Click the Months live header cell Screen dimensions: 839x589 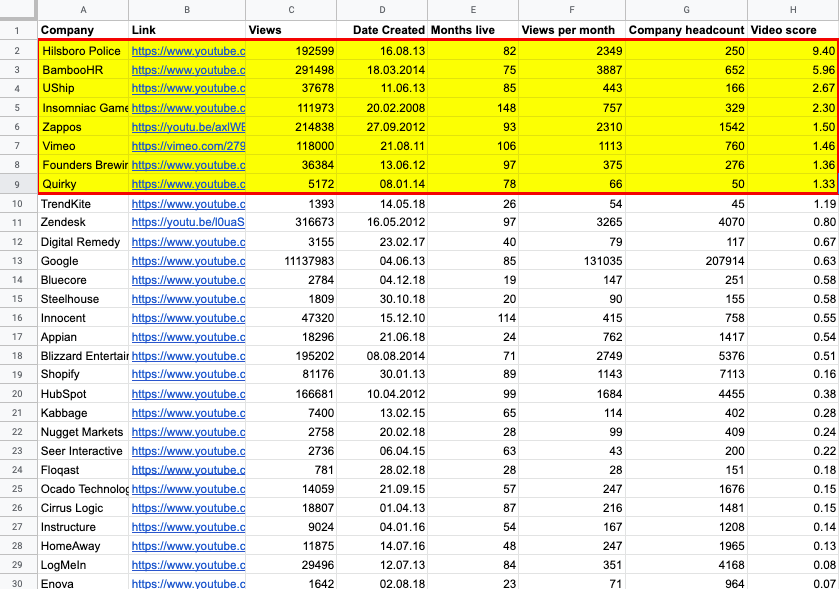[473, 30]
